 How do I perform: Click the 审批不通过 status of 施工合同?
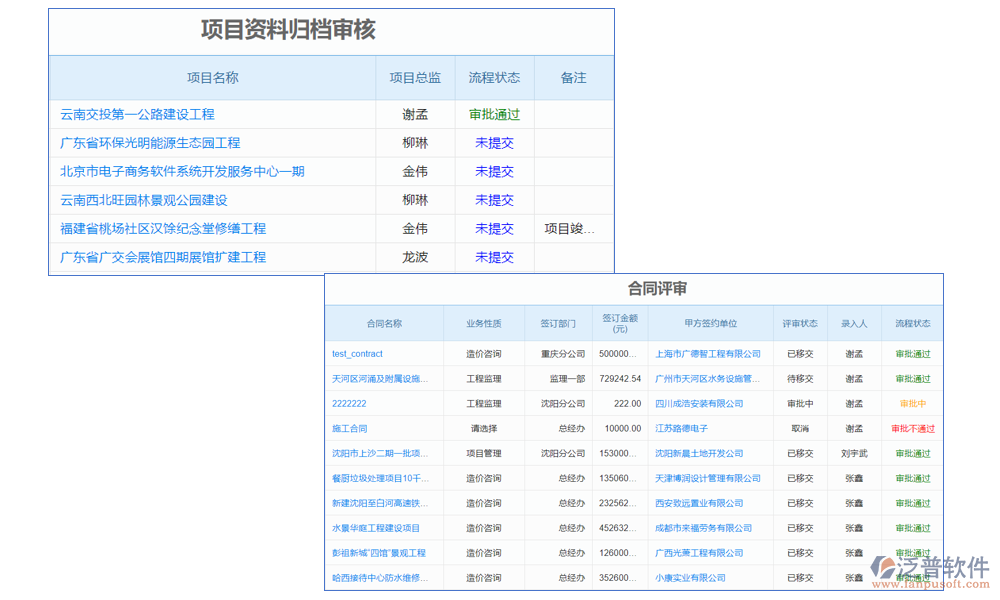(x=913, y=428)
